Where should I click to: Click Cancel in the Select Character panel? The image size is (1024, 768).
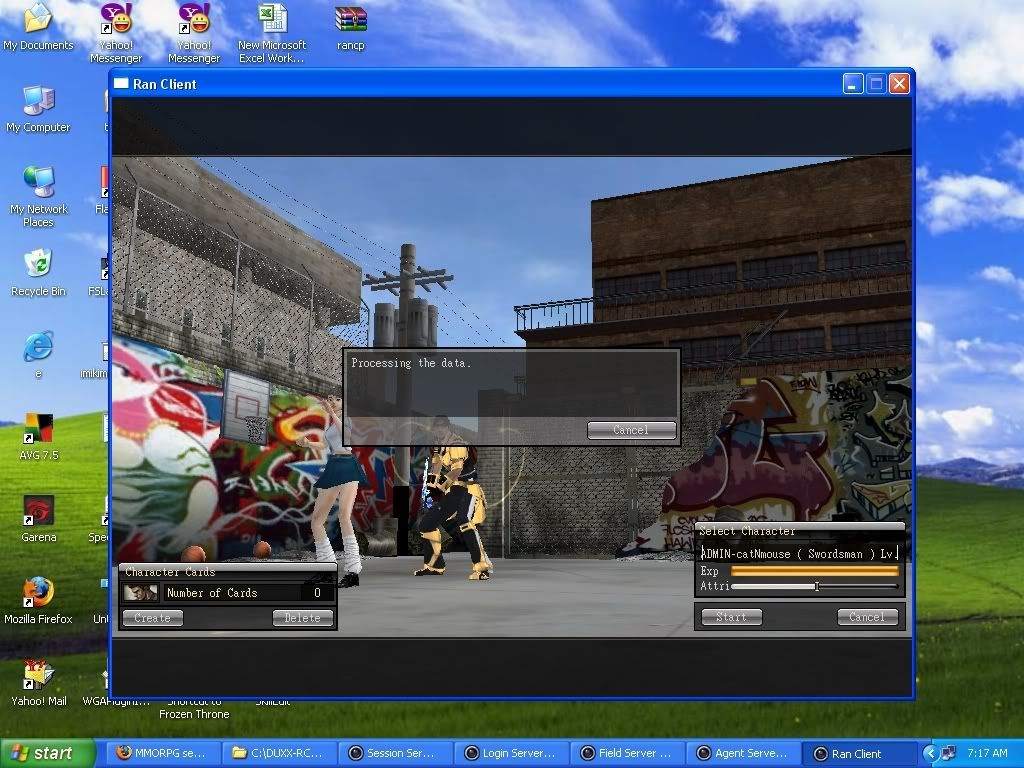pyautogui.click(x=866, y=617)
